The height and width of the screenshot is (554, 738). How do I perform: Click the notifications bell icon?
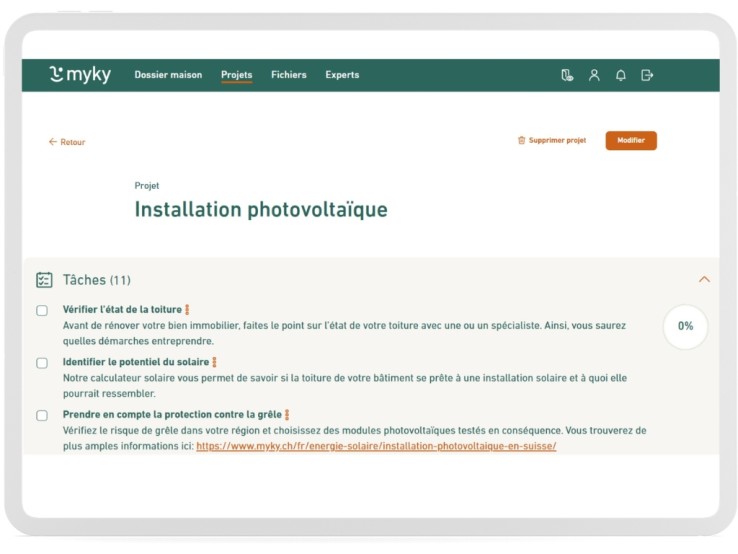pyautogui.click(x=621, y=75)
